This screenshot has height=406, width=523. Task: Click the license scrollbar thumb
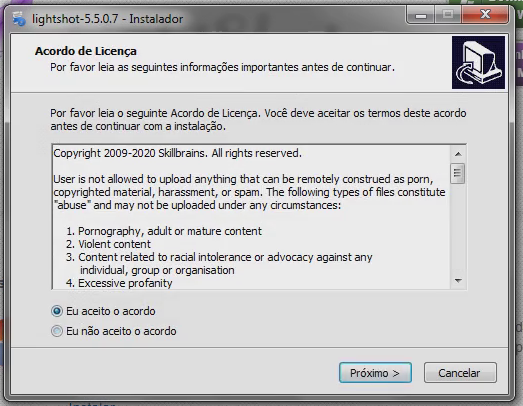(457, 173)
